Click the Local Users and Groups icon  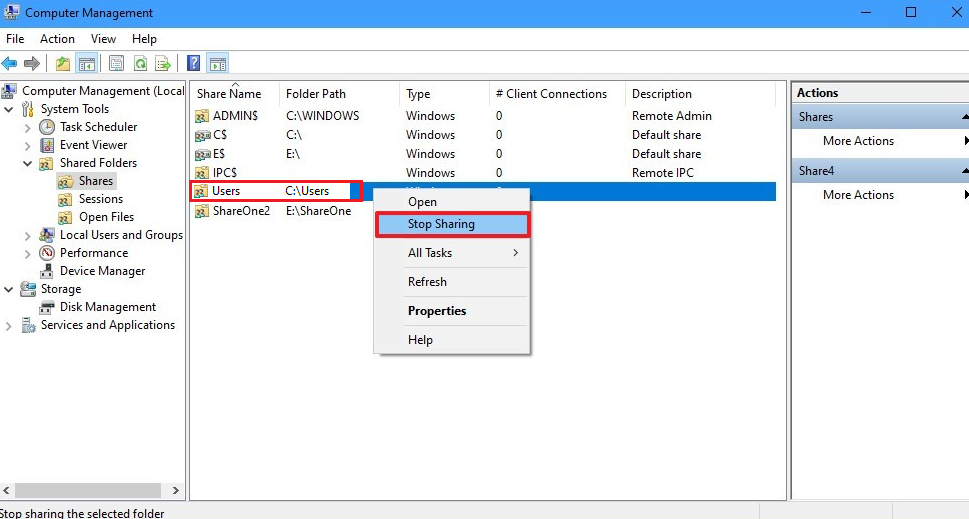click(x=47, y=235)
